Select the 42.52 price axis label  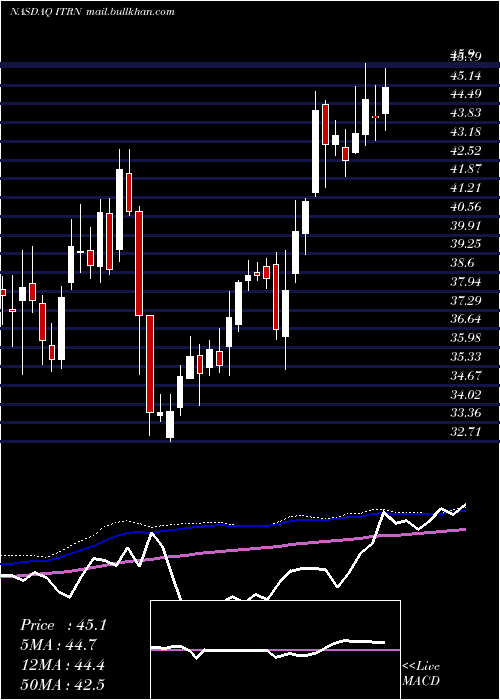tap(466, 150)
